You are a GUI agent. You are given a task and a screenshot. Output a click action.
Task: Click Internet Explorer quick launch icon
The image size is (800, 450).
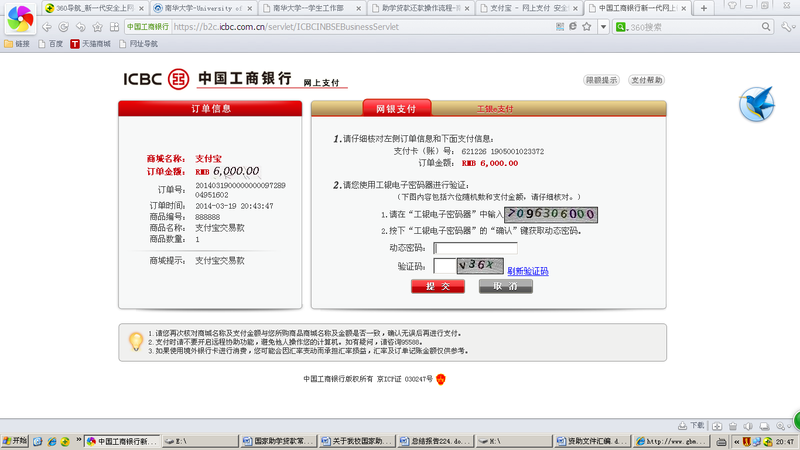pos(52,441)
